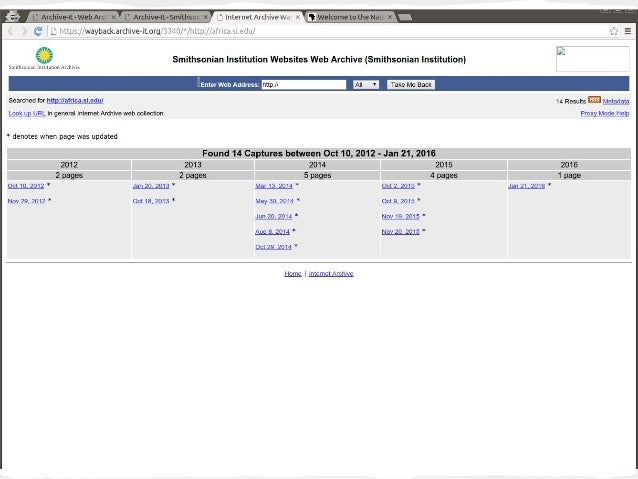This screenshot has height=479, width=638.
Task: Reload the page with the refresh icon
Action: (38, 31)
